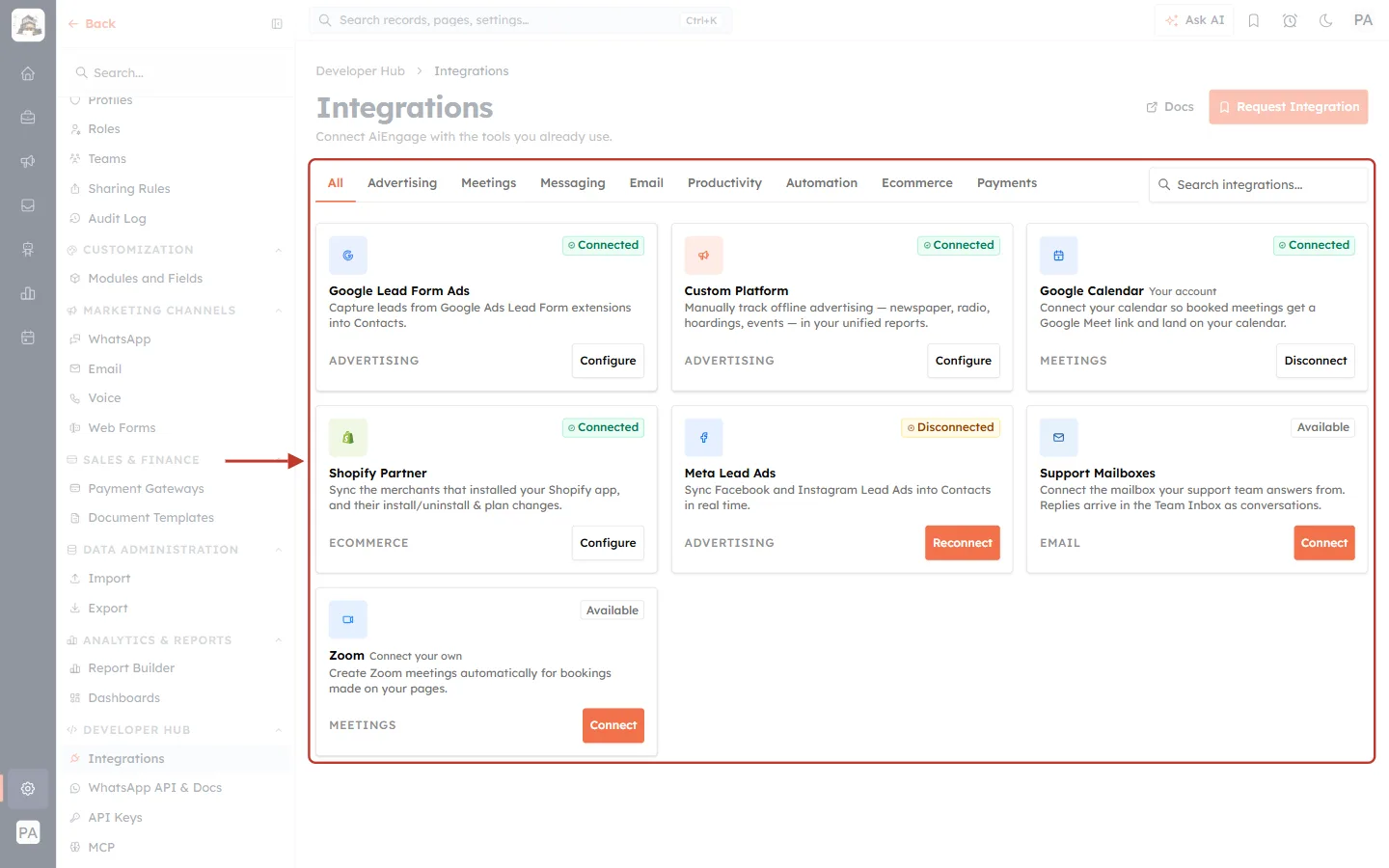Click the settings gear icon in rail
Screen dimensions: 1389x868
click(x=28, y=788)
